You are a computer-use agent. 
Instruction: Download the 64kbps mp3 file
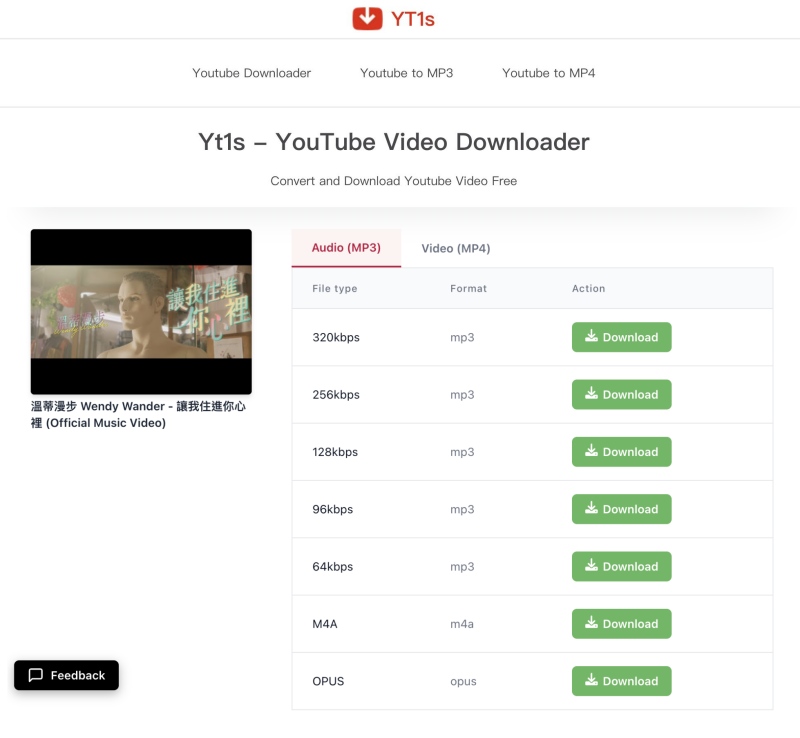click(621, 567)
